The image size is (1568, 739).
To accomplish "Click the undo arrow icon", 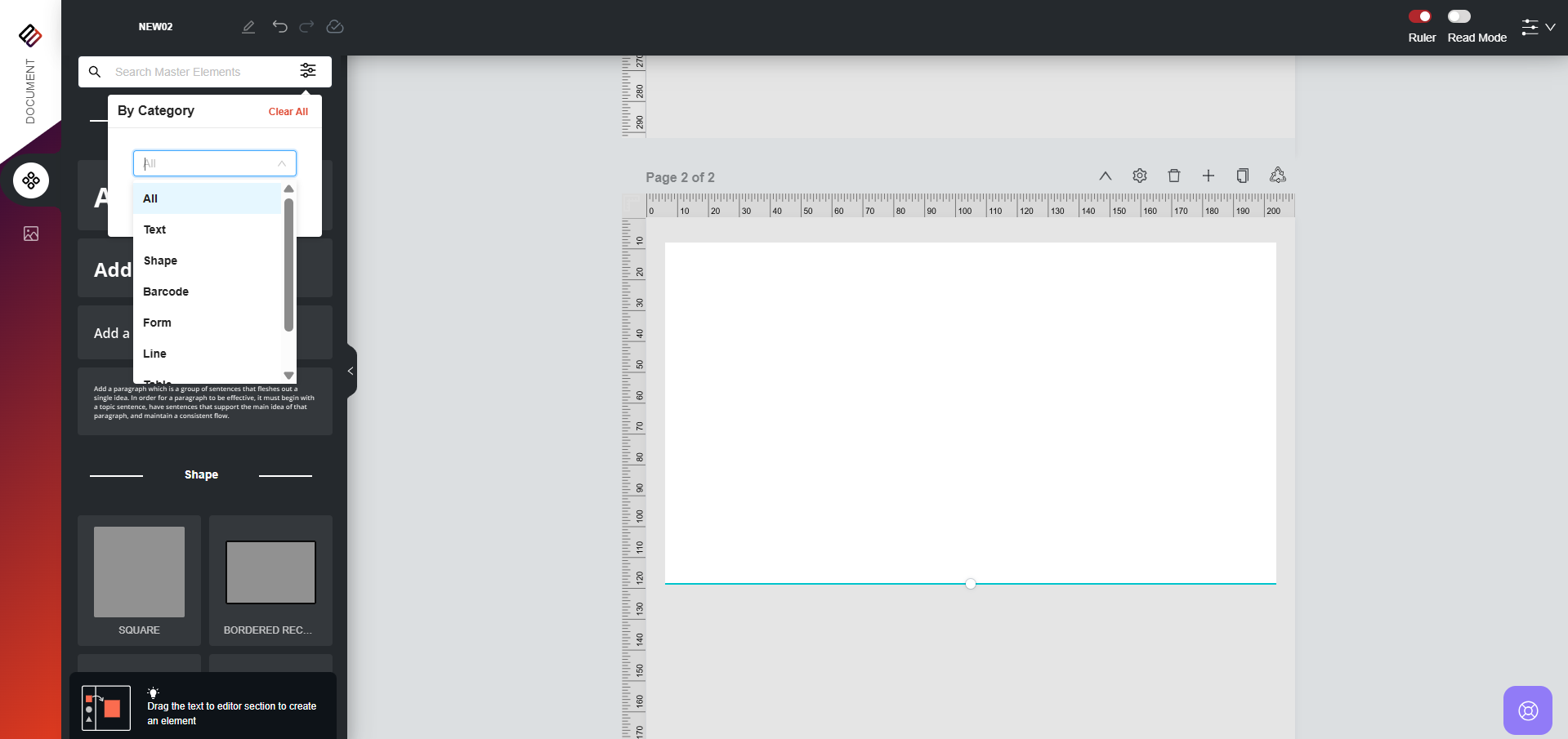I will [x=280, y=27].
